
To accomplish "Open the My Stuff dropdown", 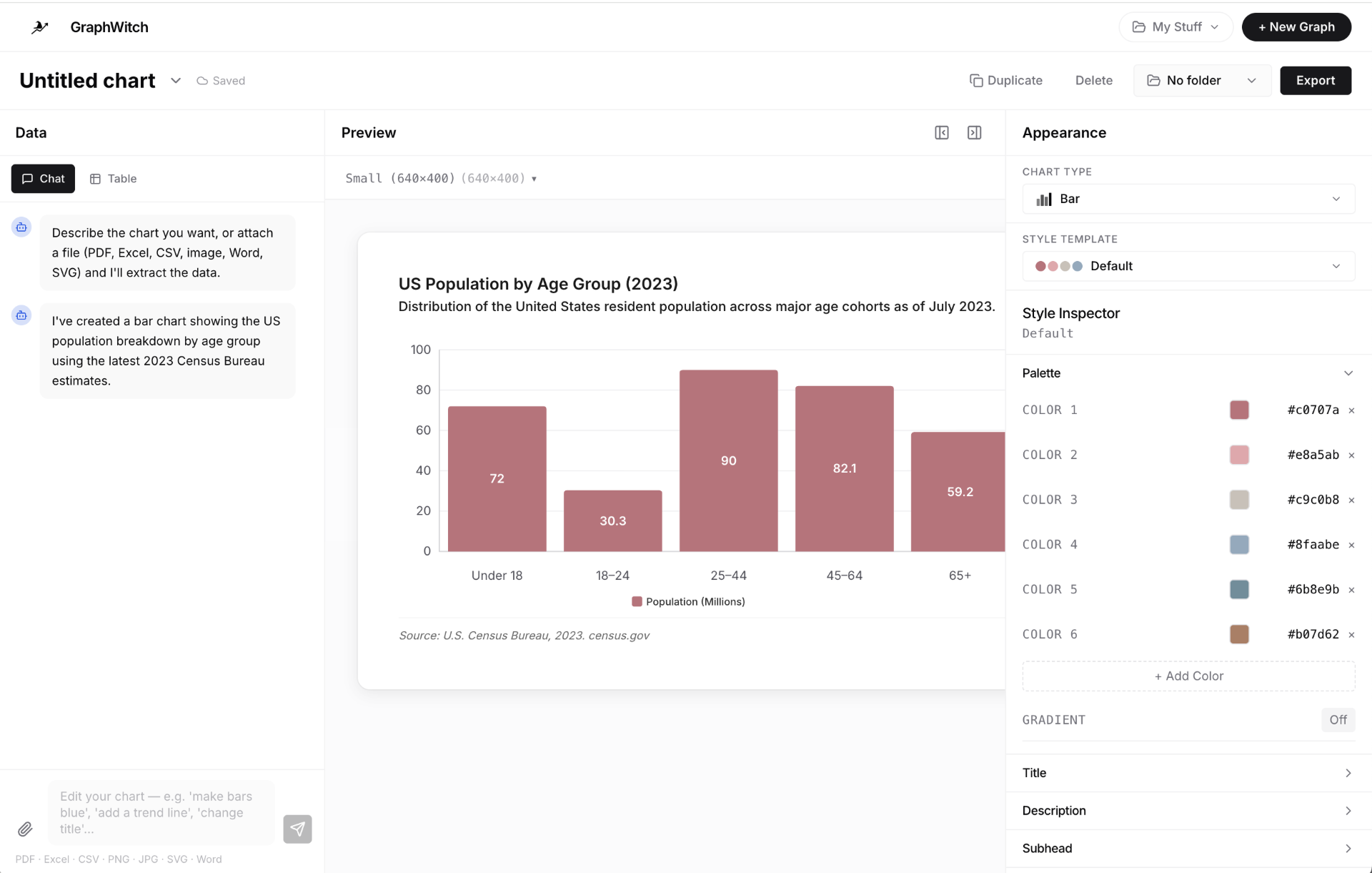I will (x=1175, y=27).
